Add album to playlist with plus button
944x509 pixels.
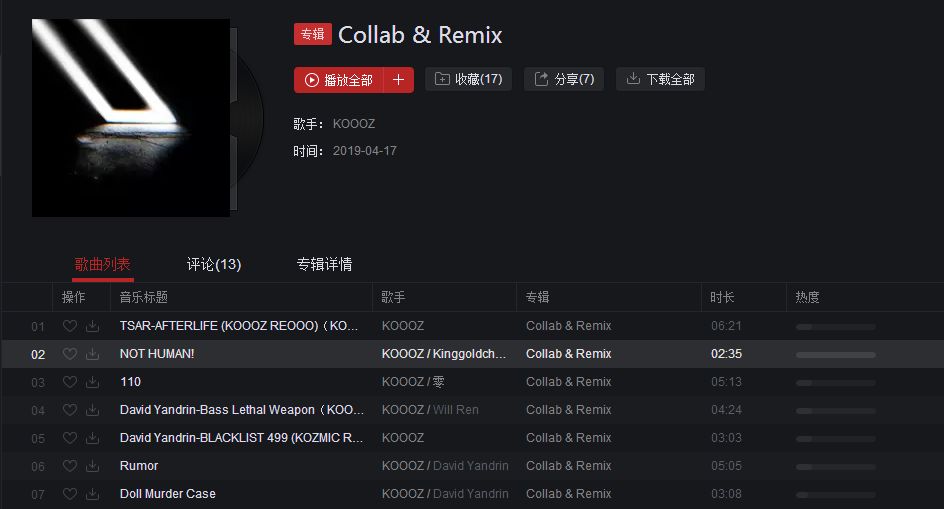[399, 80]
